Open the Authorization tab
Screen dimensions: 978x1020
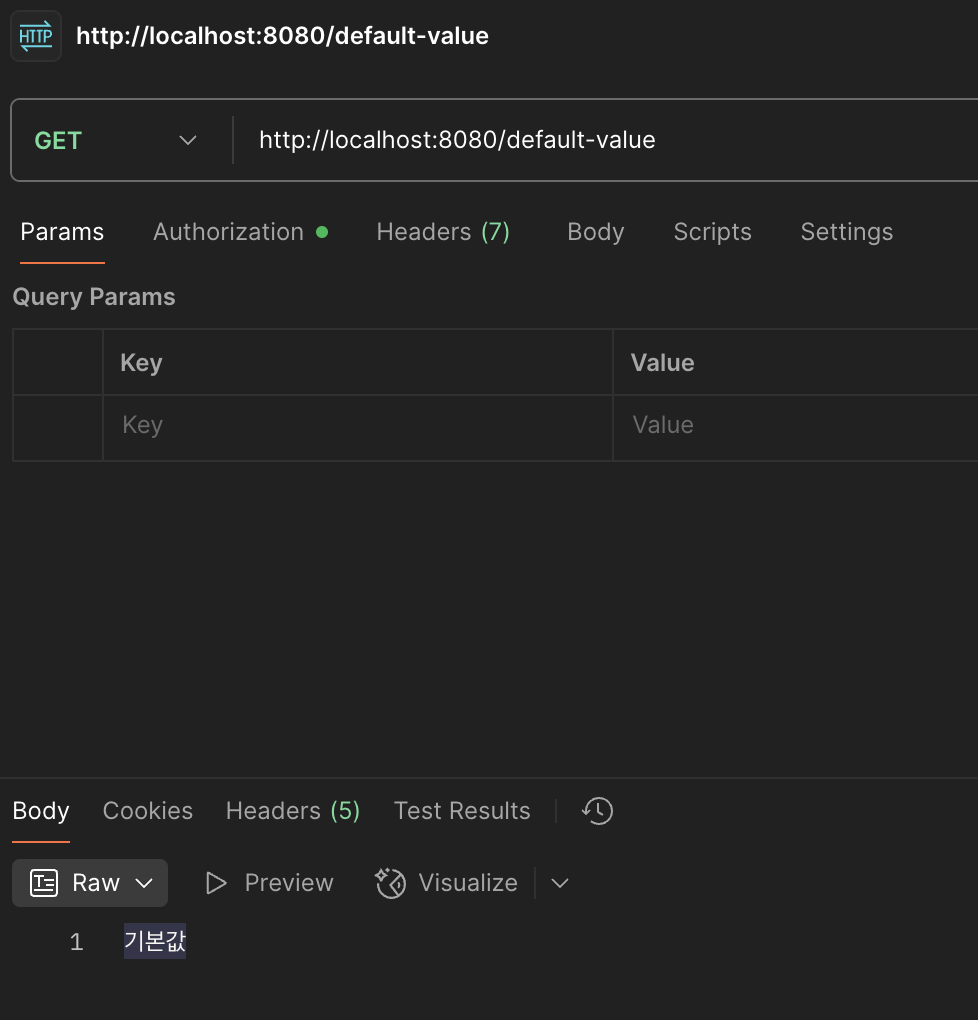[228, 232]
